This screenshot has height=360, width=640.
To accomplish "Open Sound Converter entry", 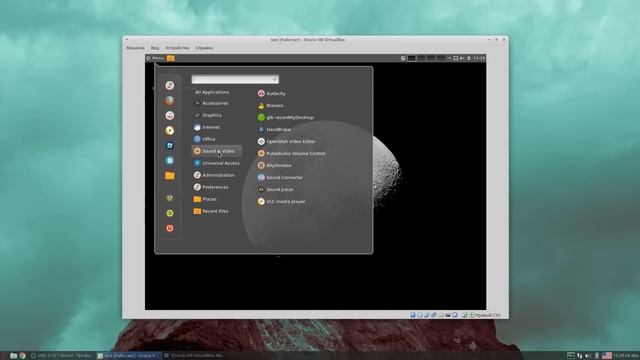I will click(280, 178).
